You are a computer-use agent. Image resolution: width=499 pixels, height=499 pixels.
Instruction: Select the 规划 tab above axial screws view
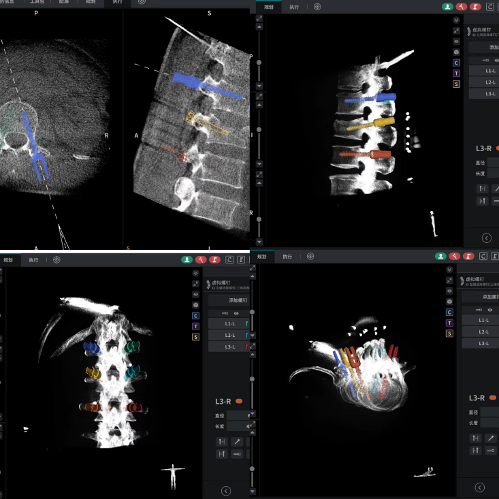[262, 256]
